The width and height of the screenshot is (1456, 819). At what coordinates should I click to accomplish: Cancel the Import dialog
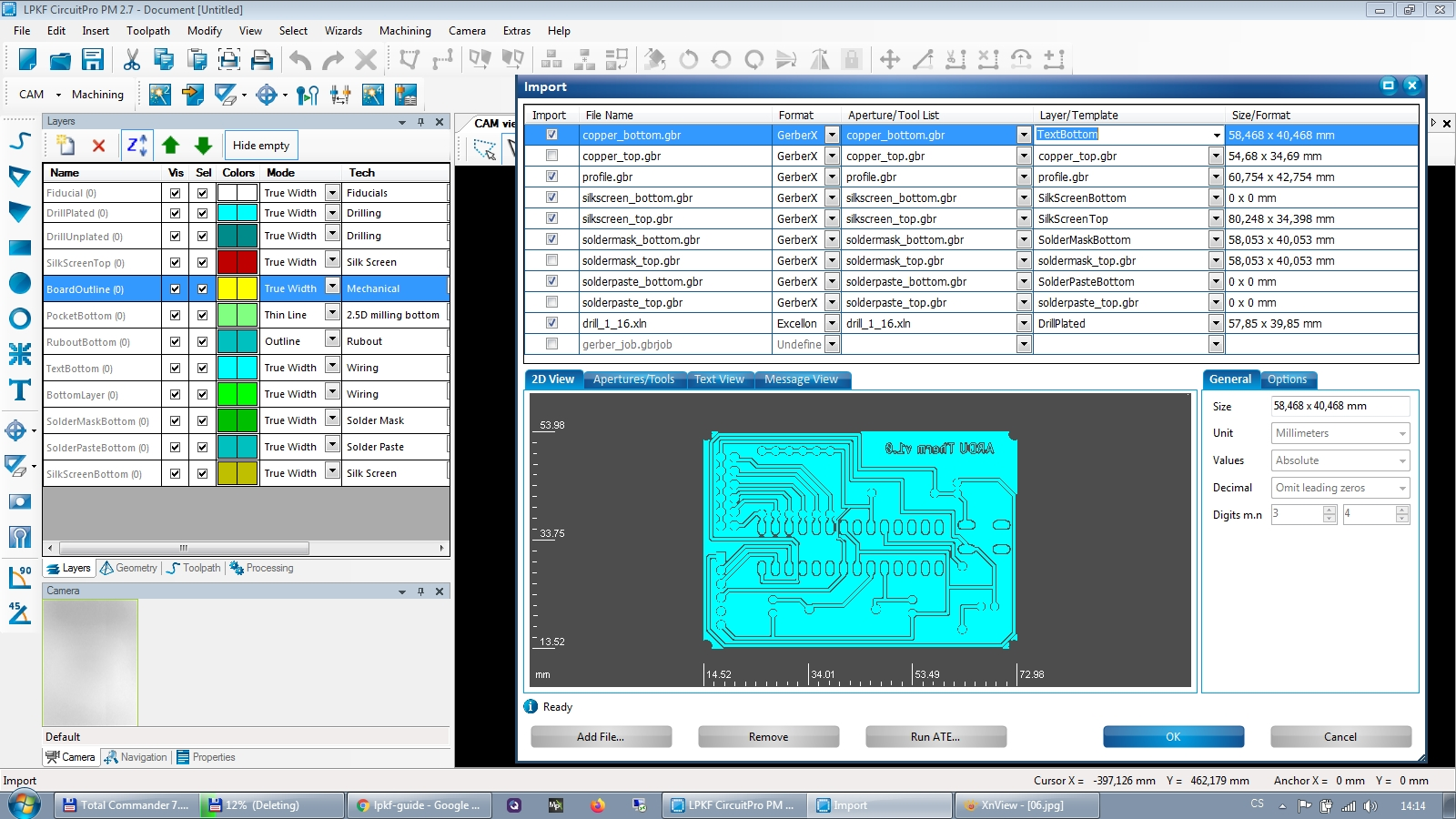click(x=1340, y=737)
